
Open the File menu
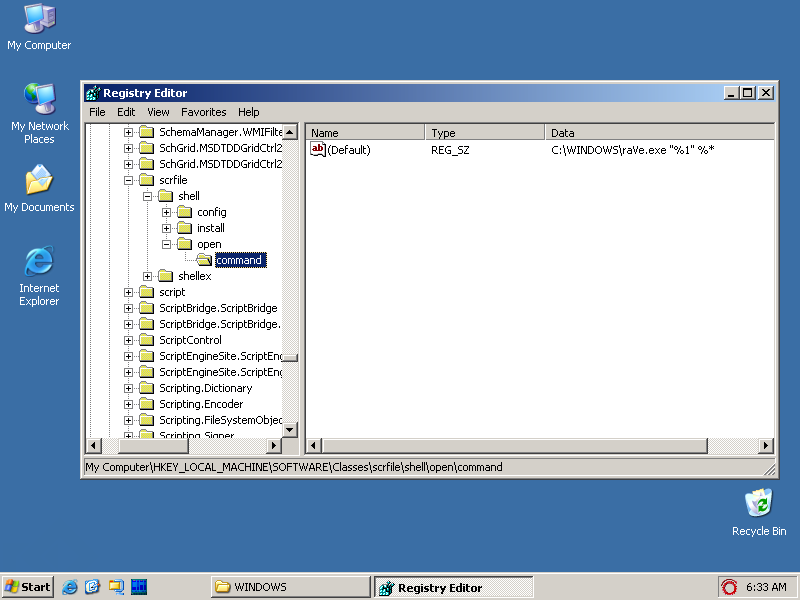coord(97,112)
